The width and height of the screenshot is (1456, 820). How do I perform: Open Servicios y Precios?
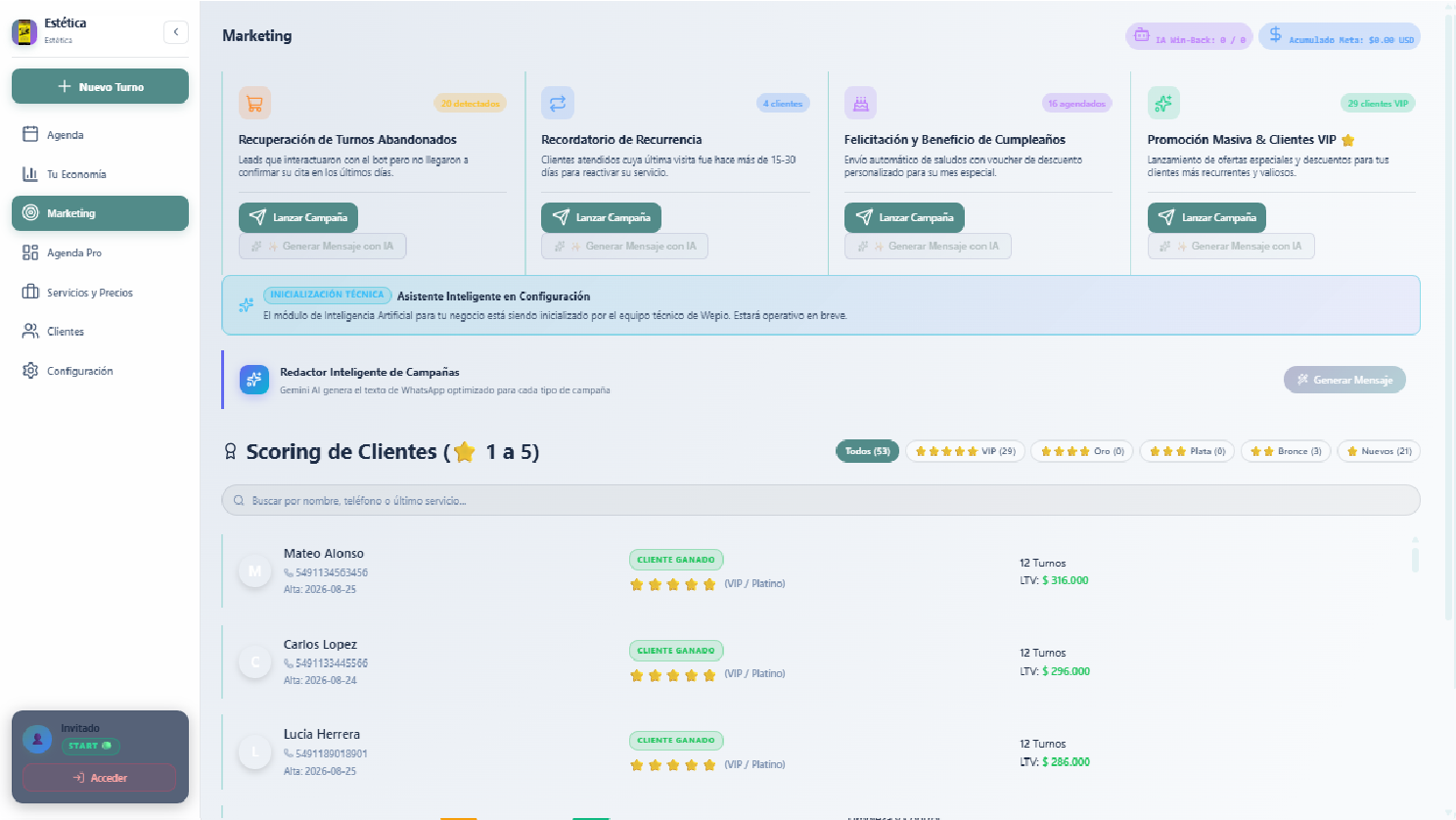click(100, 293)
